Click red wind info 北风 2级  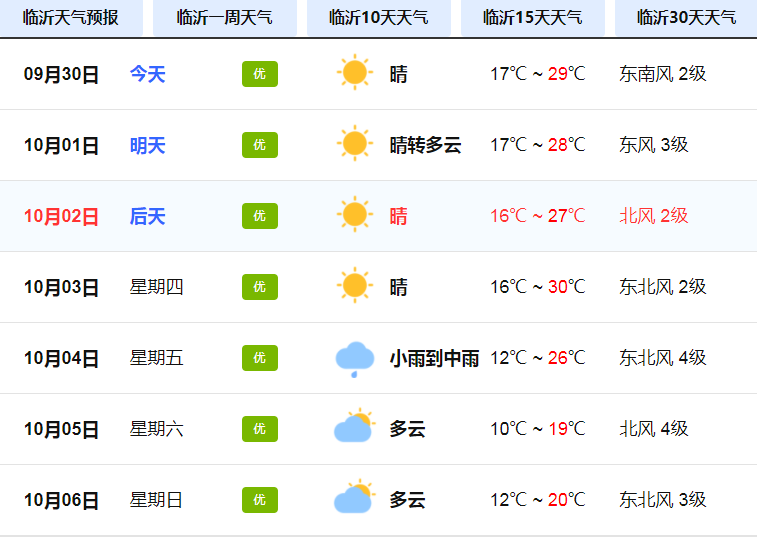coord(654,216)
